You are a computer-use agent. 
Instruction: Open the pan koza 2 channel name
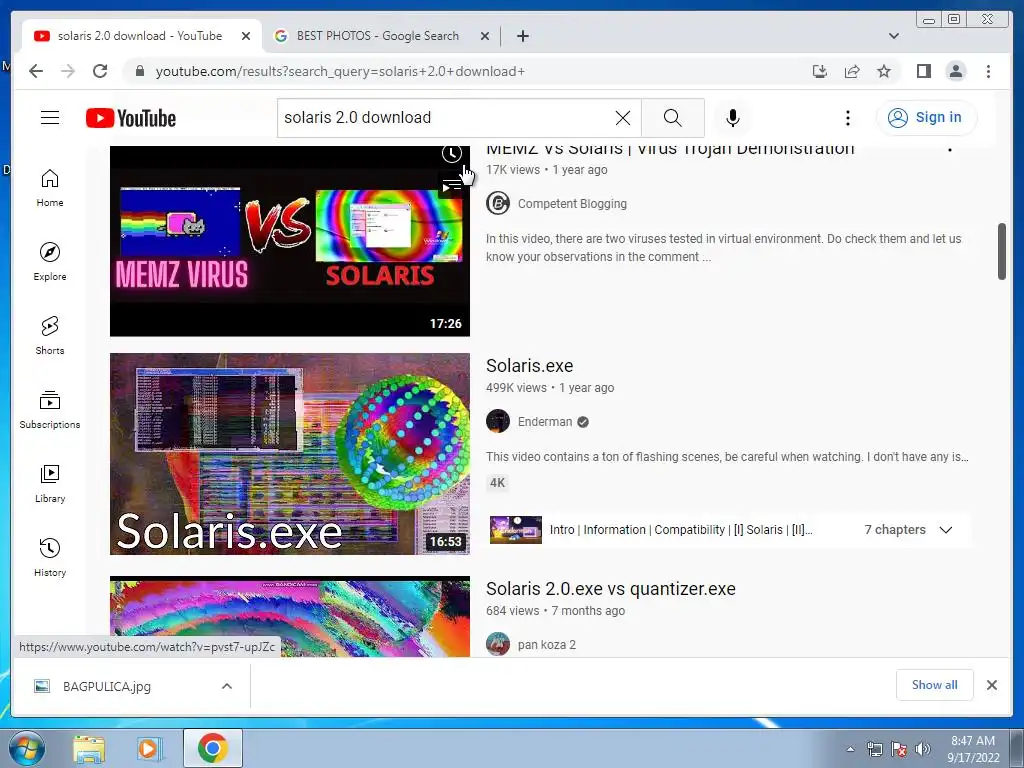(547, 645)
